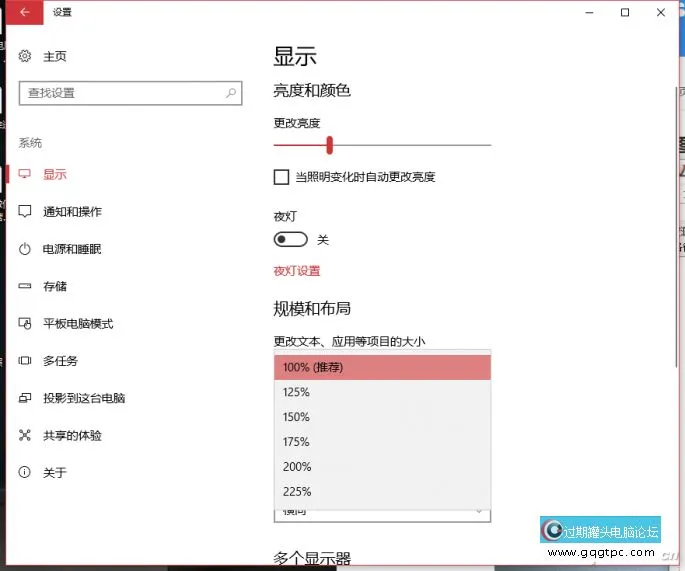Screen dimensions: 685x571
Task: Click the vertical scrollbar of settings window
Action: click(677, 227)
